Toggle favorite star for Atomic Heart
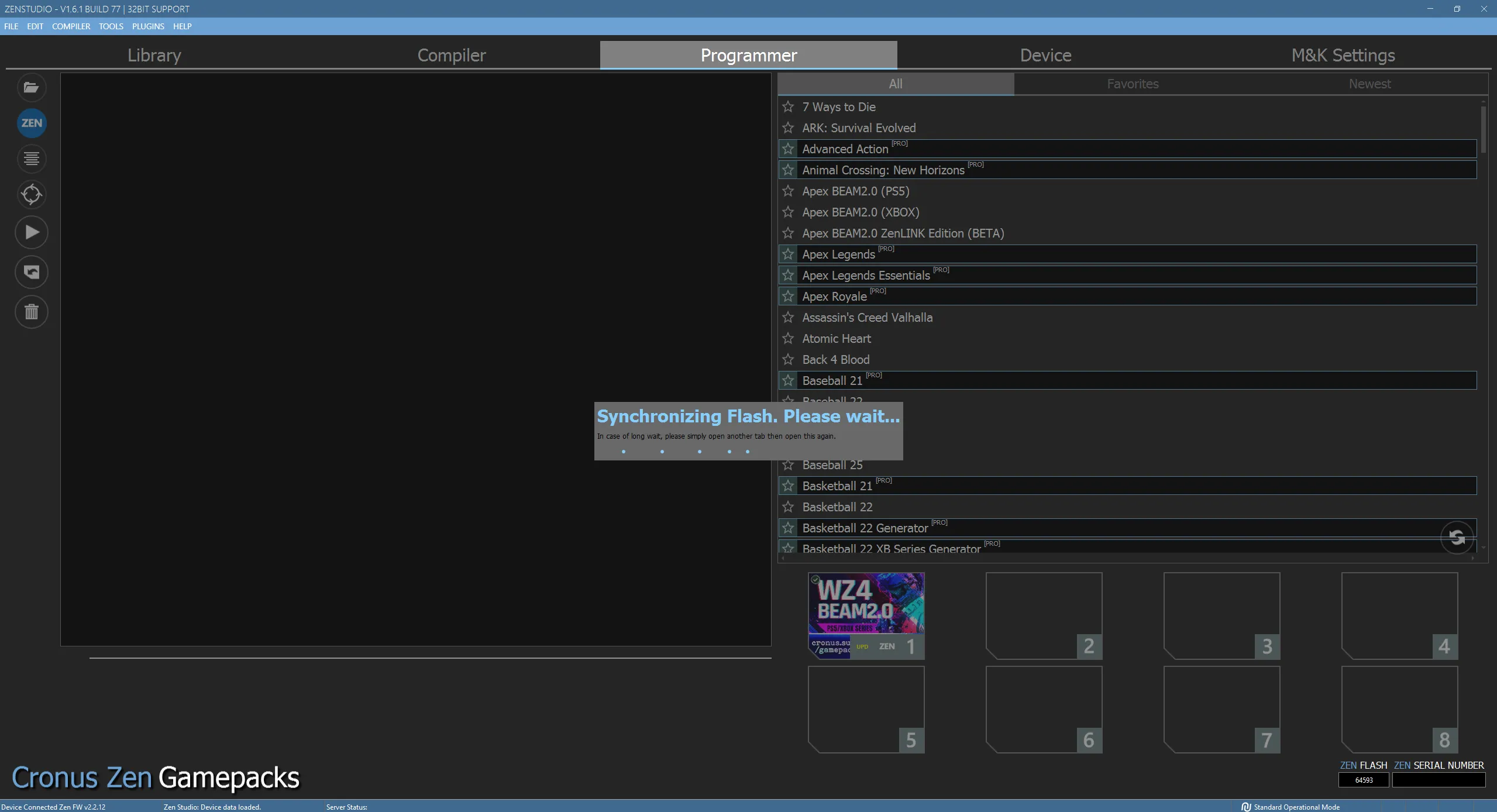Image resolution: width=1497 pixels, height=812 pixels. point(788,339)
